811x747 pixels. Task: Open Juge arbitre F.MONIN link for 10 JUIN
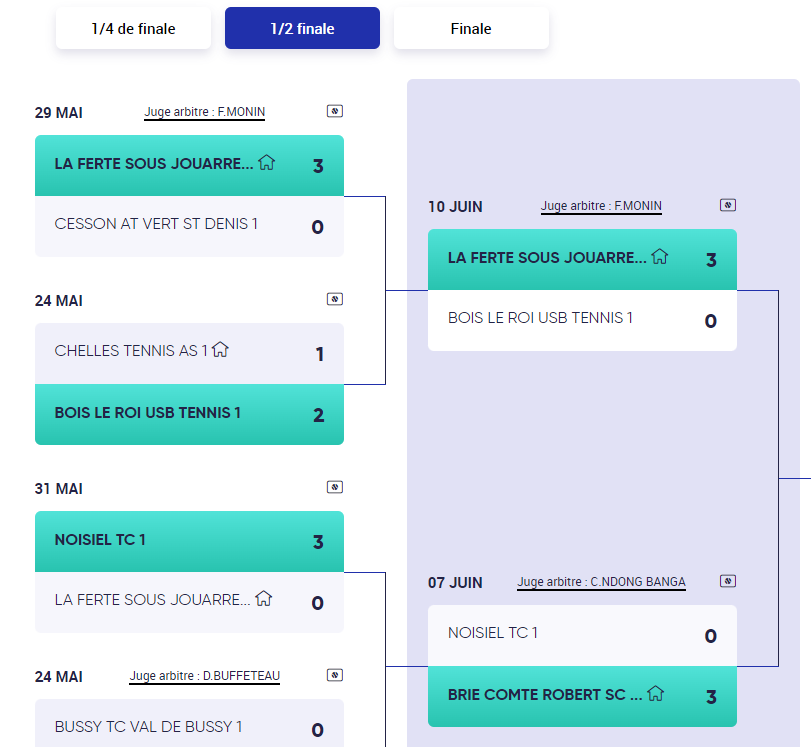[601, 206]
